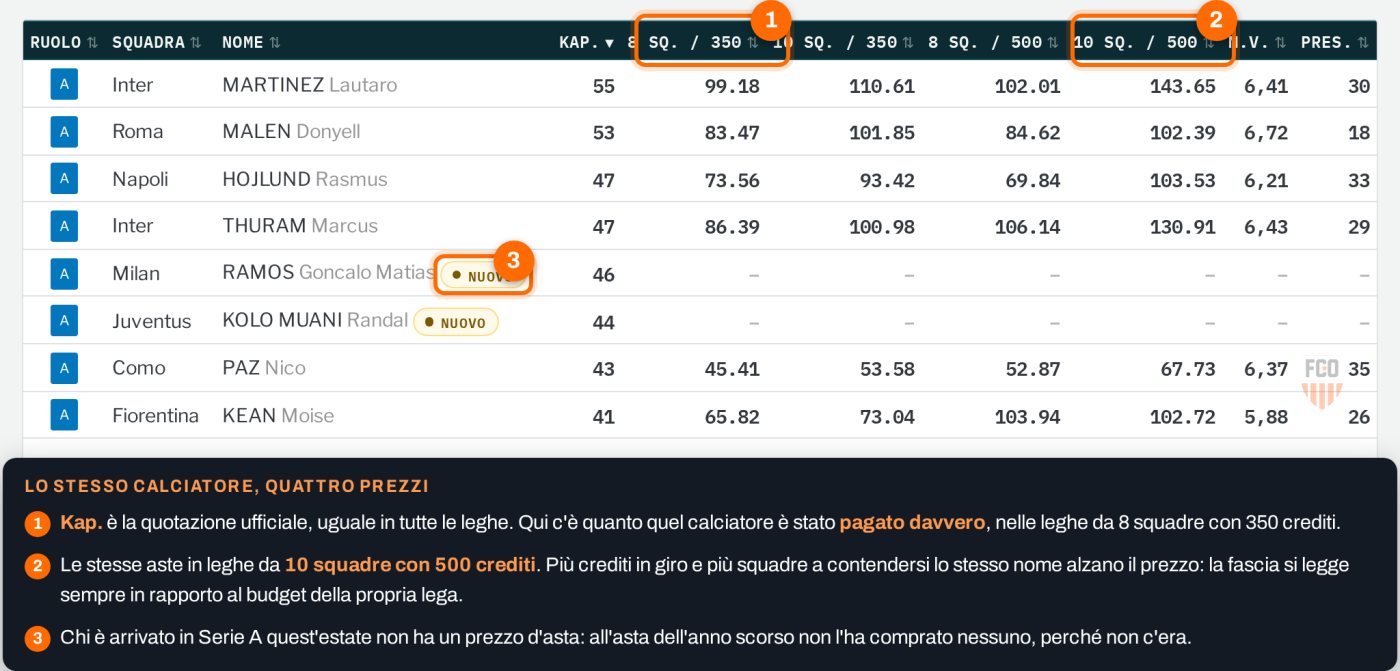
Task: Select player name THURAM Marcus
Action: point(300,226)
